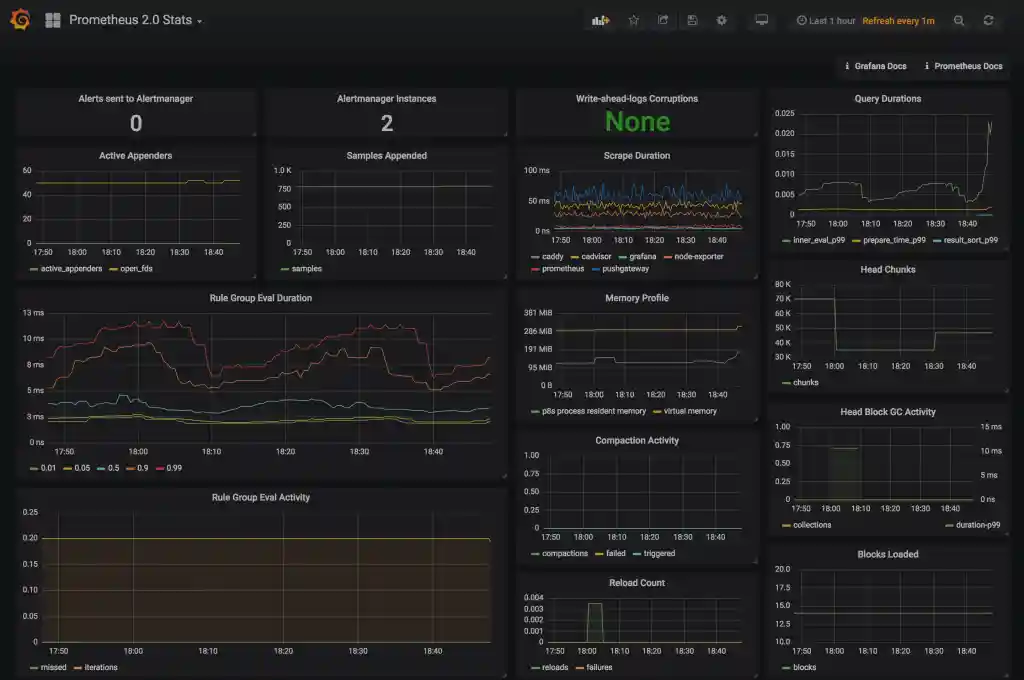Open Query Durations panel title menu
The height and width of the screenshot is (680, 1024).
pyautogui.click(x=887, y=99)
